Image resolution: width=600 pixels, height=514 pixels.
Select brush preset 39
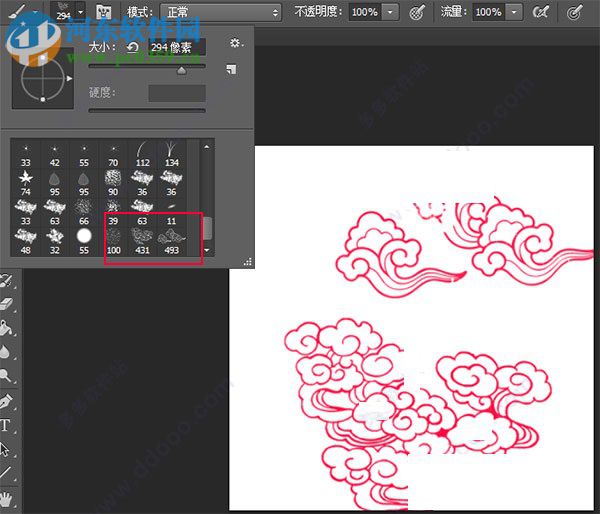coord(113,212)
